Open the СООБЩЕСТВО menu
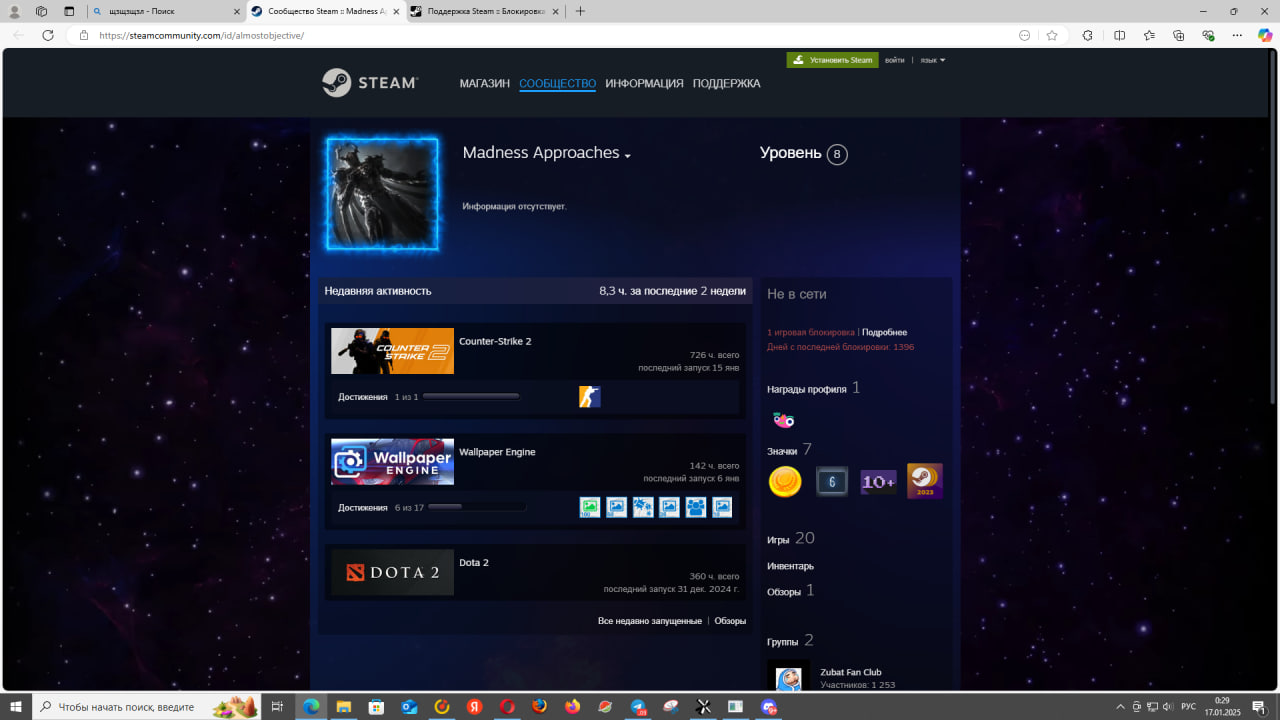1280x720 pixels. point(557,84)
